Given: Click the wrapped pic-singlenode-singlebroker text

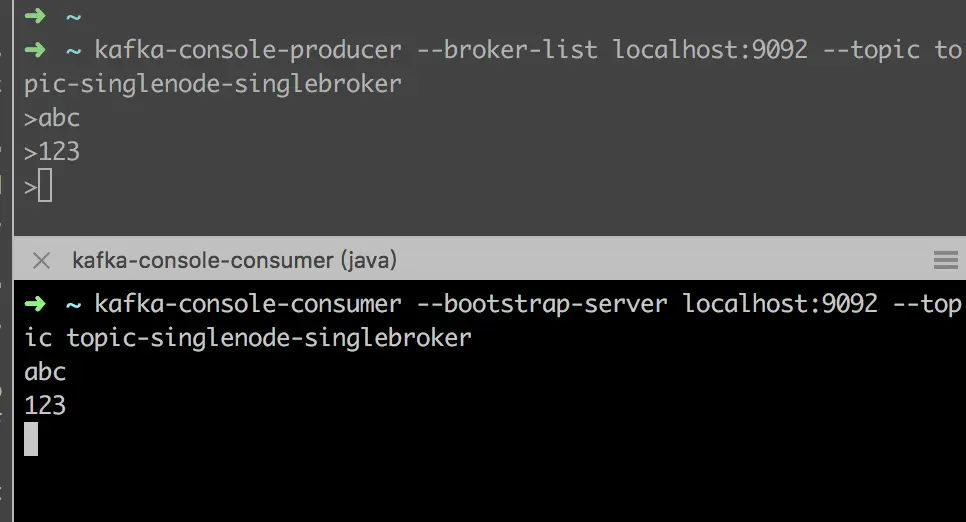Looking at the screenshot, I should 213,84.
